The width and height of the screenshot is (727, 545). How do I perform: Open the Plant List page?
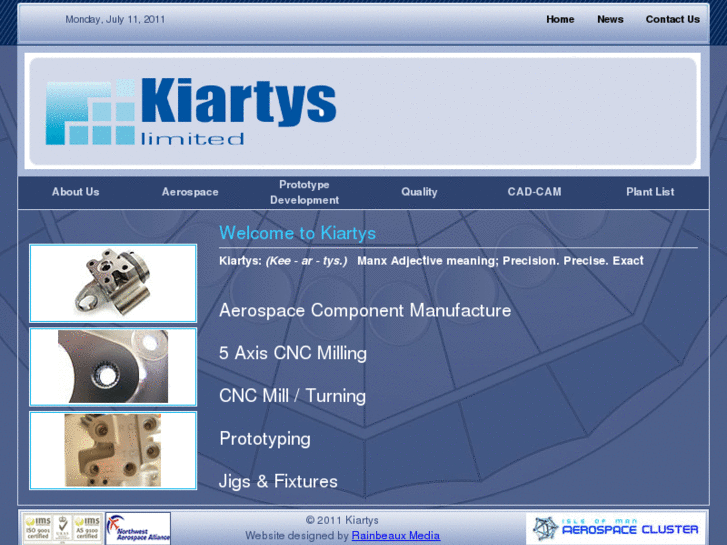(650, 192)
